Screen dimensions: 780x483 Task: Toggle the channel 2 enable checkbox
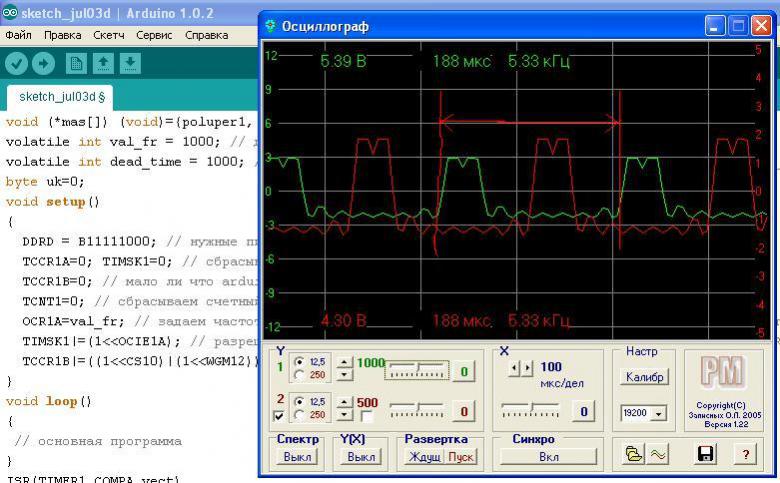279,416
